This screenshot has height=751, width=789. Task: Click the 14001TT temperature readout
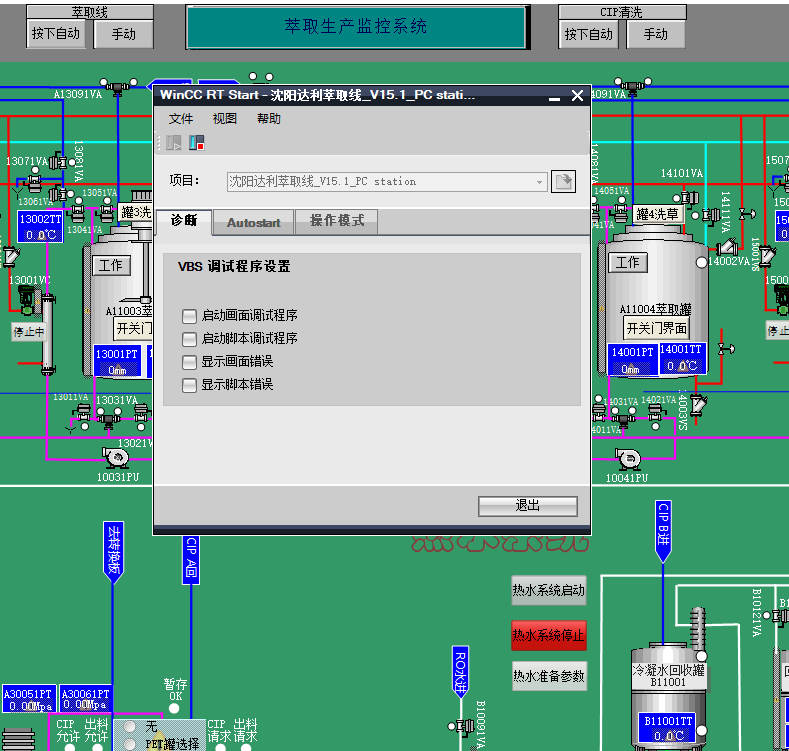(x=682, y=357)
